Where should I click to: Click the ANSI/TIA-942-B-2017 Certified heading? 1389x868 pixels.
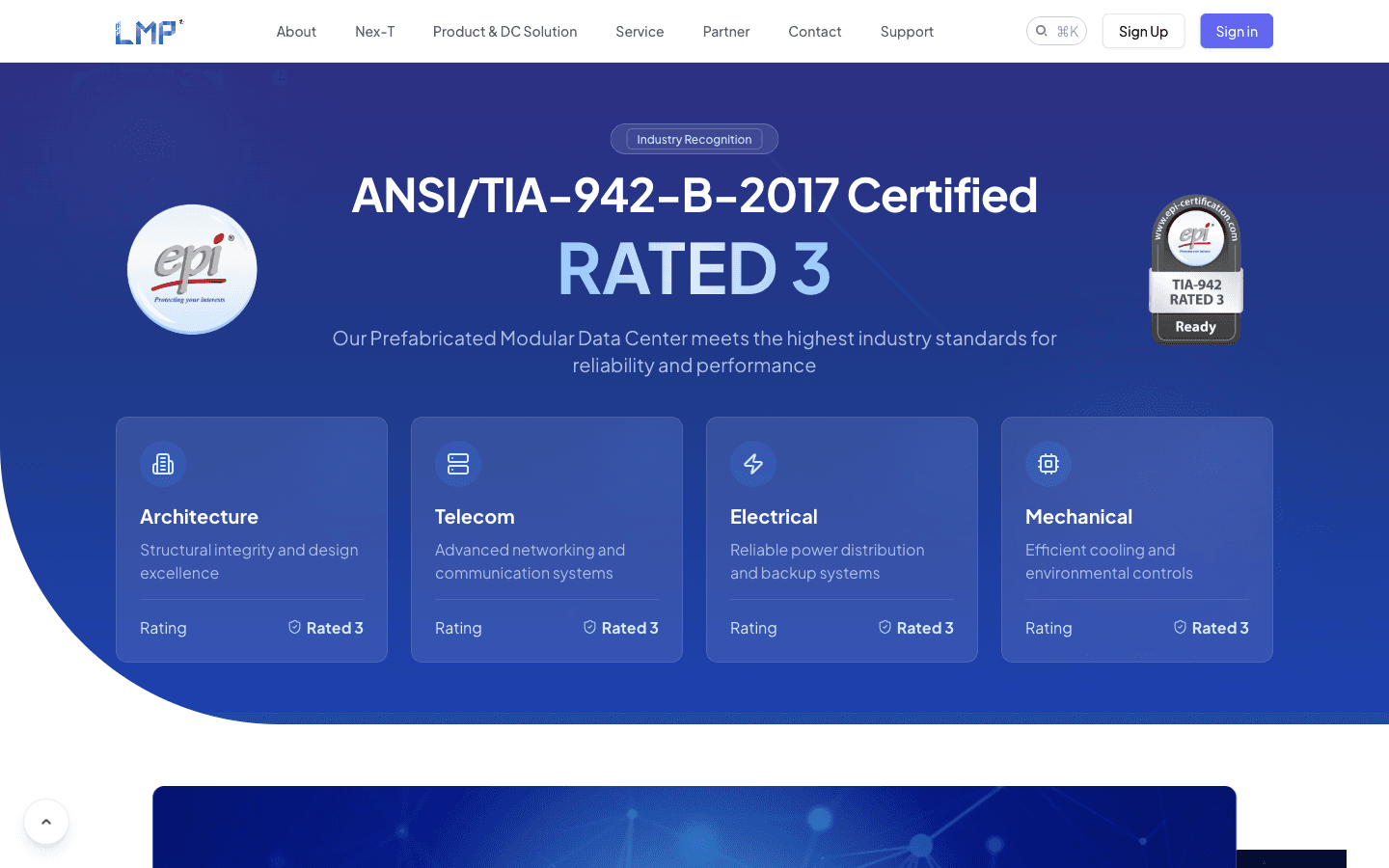pos(694,195)
